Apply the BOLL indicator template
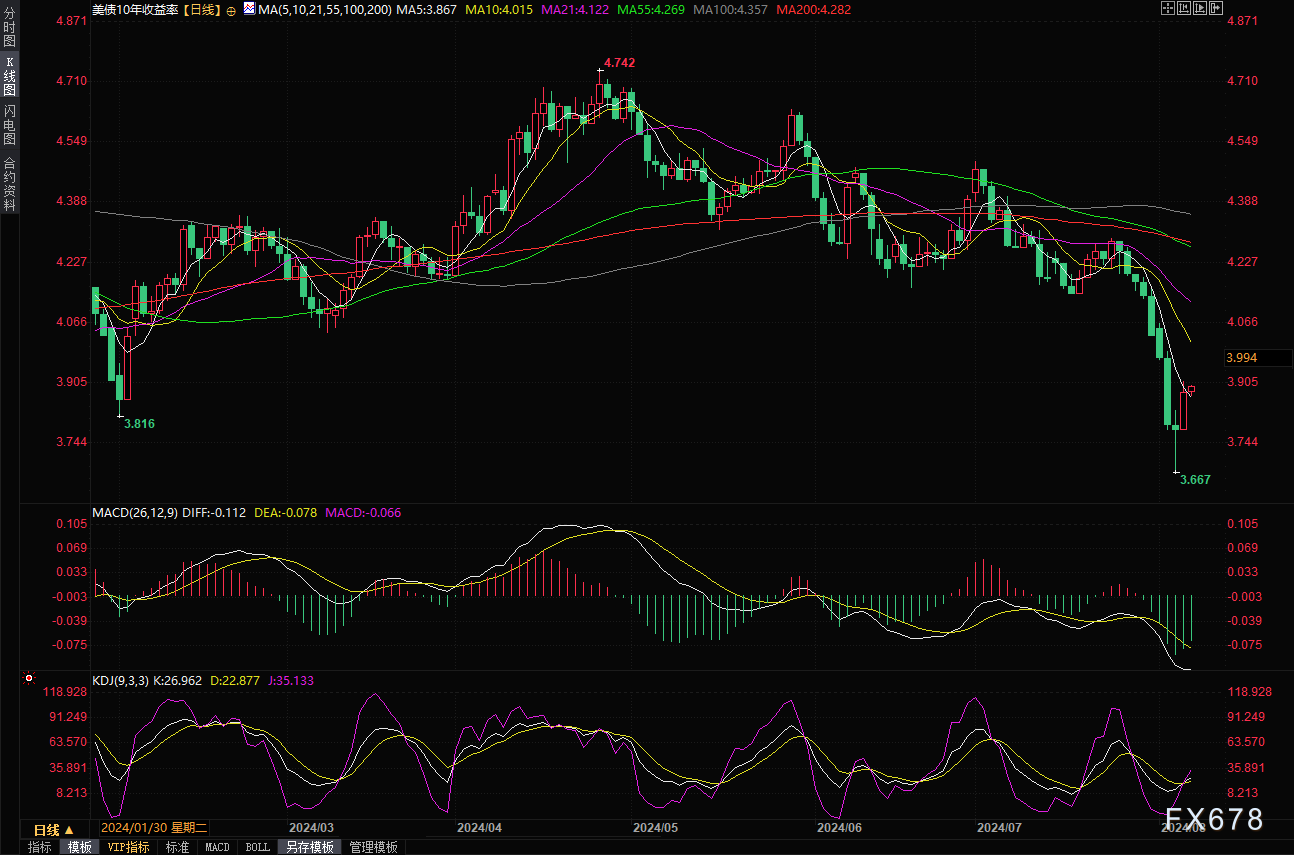The image size is (1294, 855). pyautogui.click(x=257, y=847)
